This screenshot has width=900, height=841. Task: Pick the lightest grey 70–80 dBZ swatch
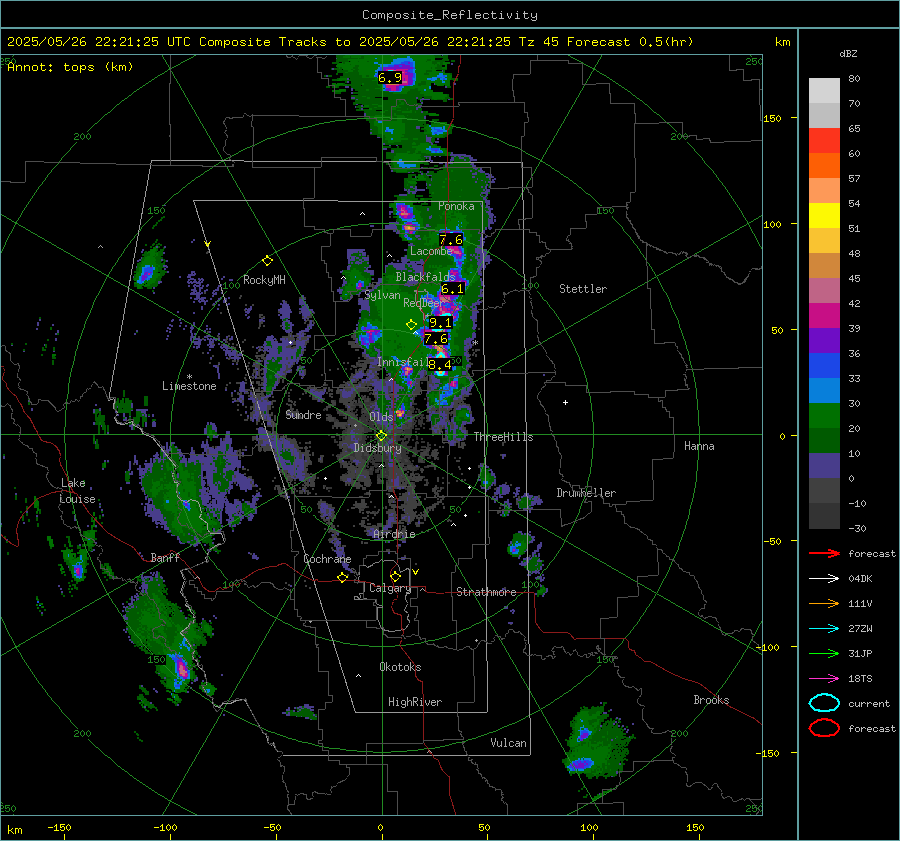click(824, 91)
